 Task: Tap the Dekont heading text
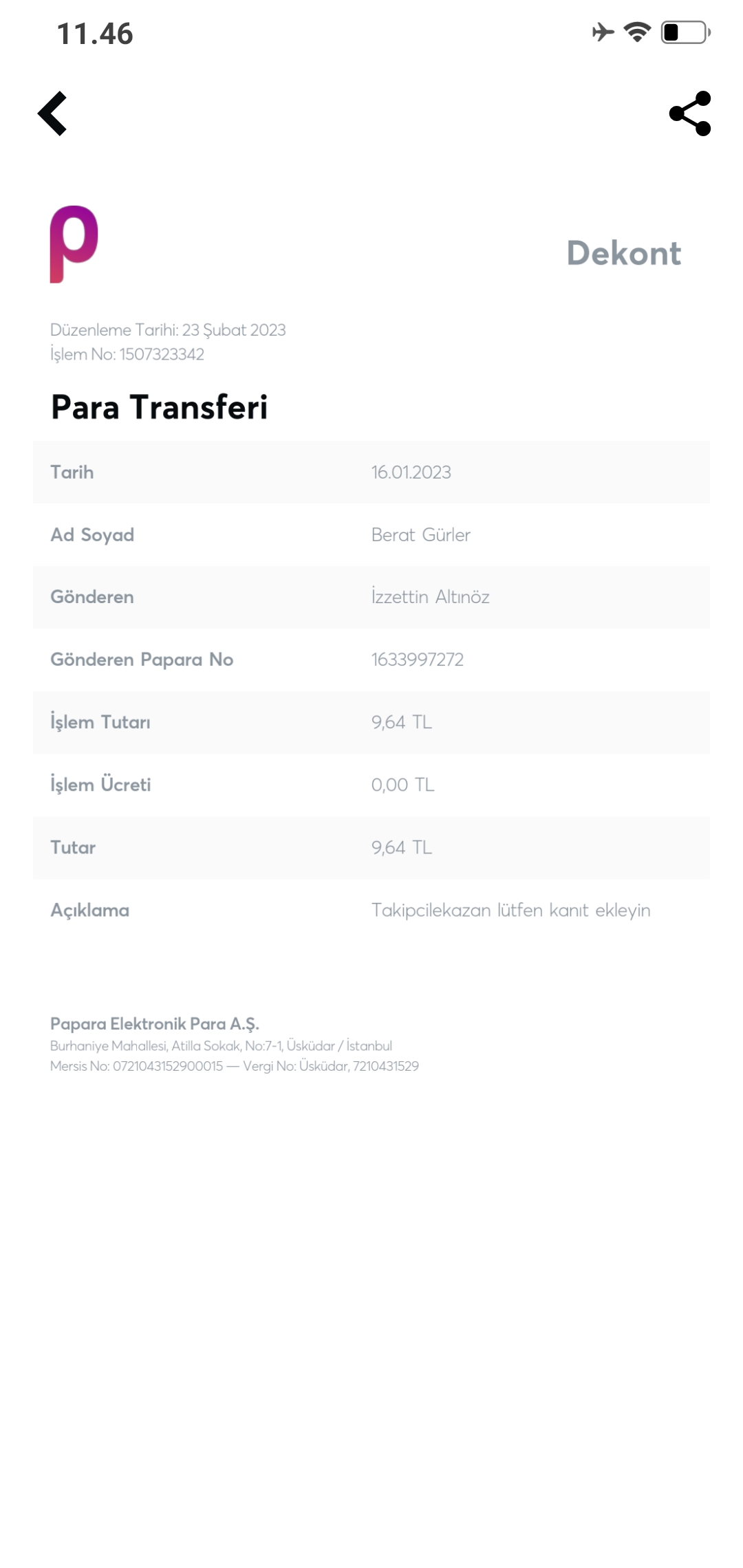(623, 253)
